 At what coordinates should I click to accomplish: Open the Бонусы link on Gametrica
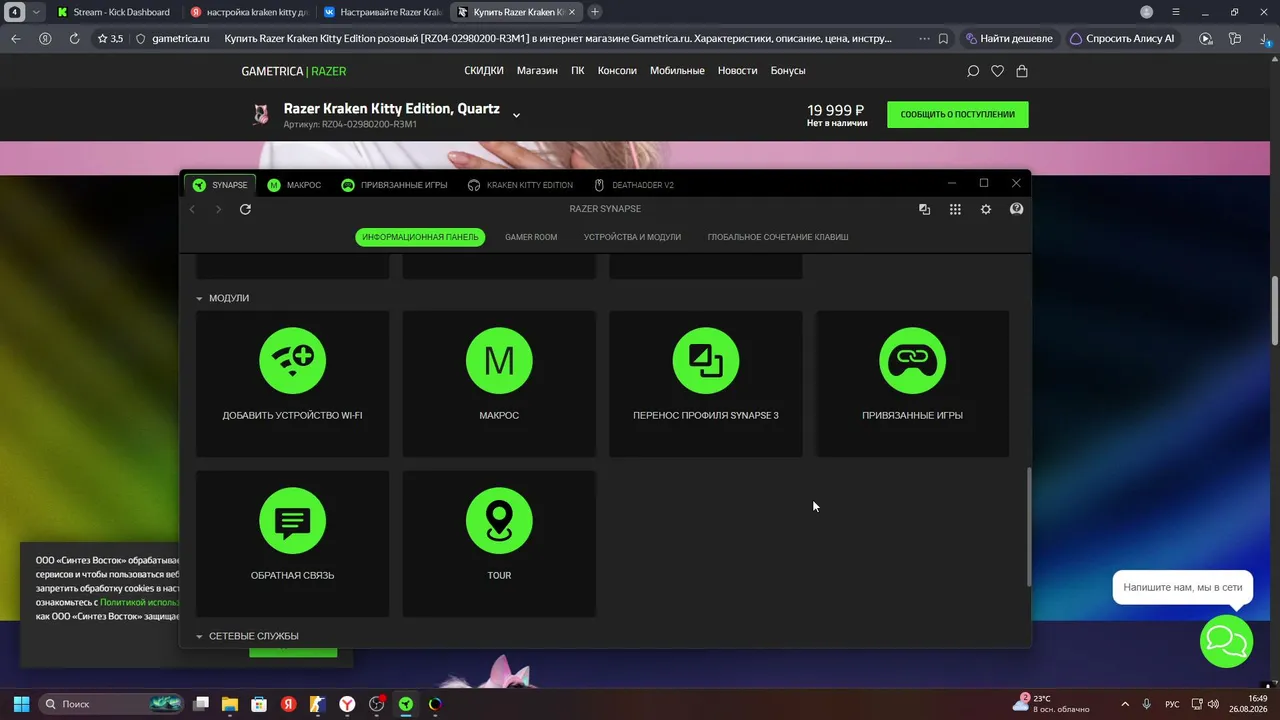788,71
